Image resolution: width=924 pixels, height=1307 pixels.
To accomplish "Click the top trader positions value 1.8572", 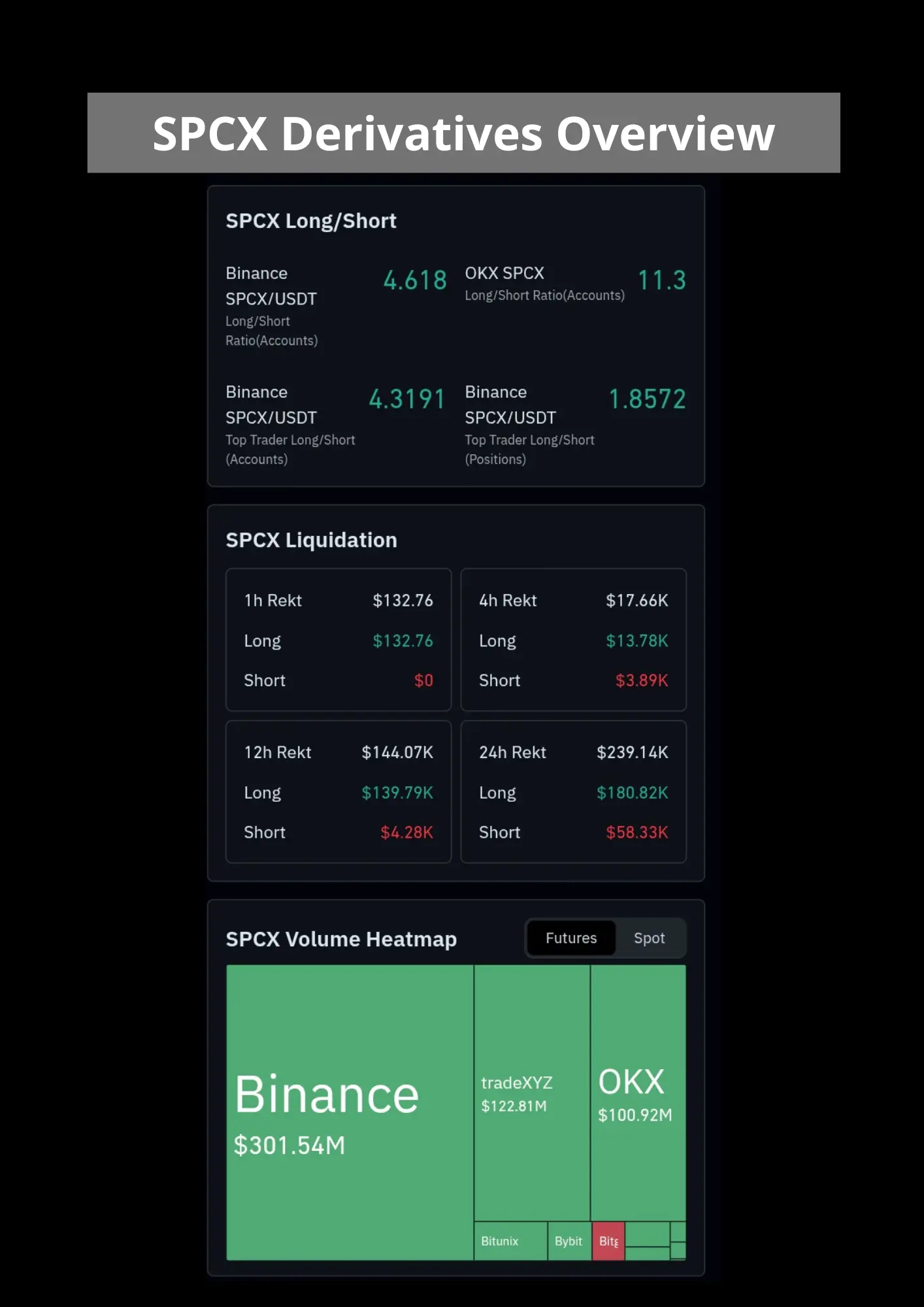I will [x=647, y=399].
